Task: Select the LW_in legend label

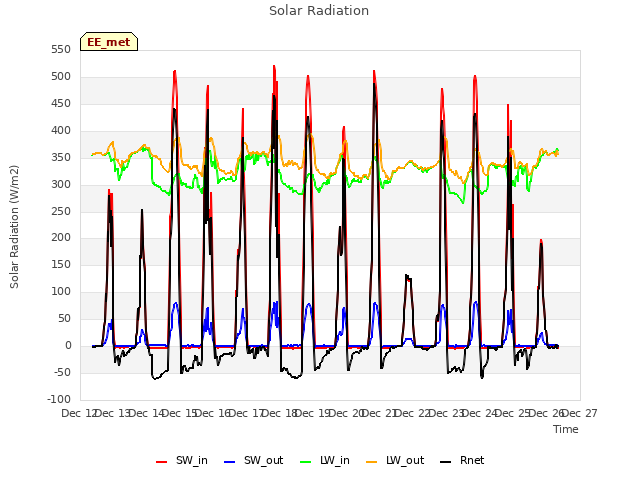Action: tap(335, 460)
